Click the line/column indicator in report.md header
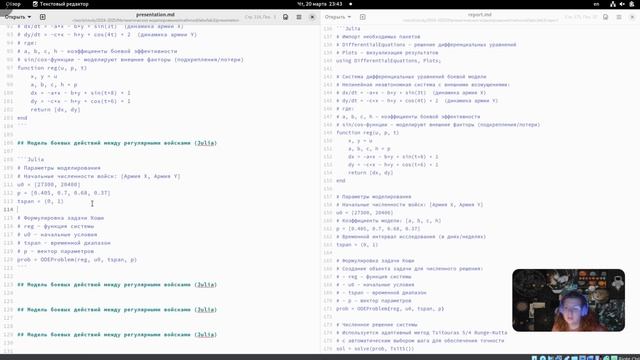The height and width of the screenshot is (360, 640). click(x=581, y=17)
